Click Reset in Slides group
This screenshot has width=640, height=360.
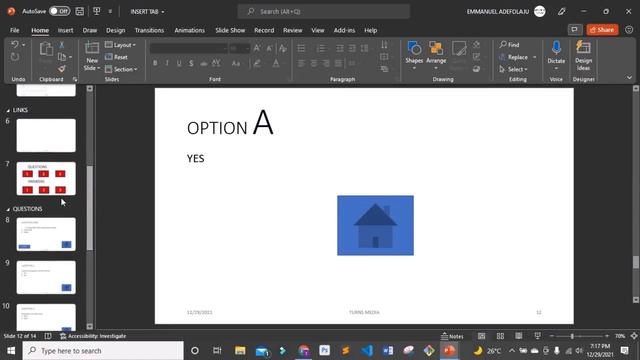coord(116,57)
